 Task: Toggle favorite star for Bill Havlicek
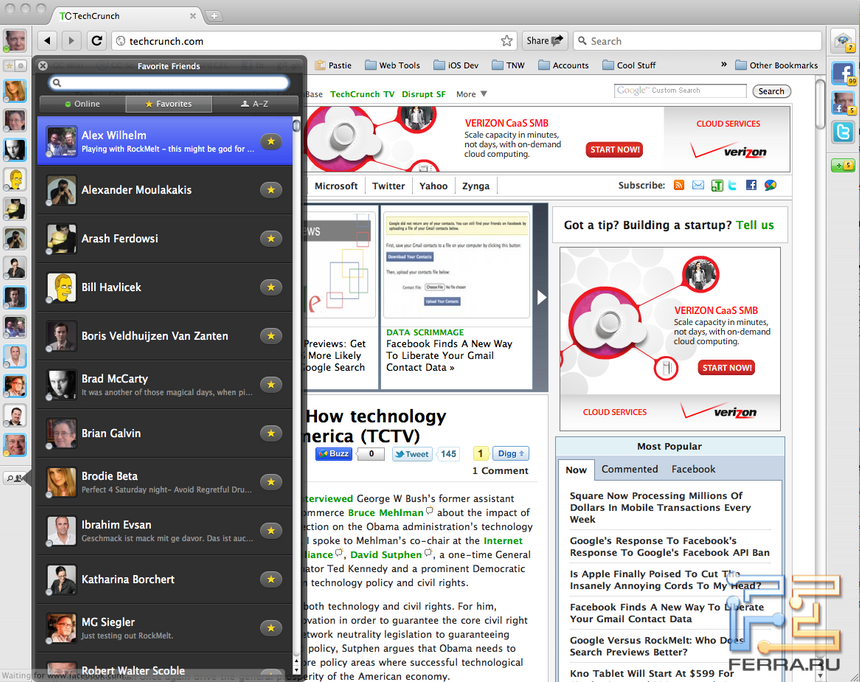[x=271, y=287]
